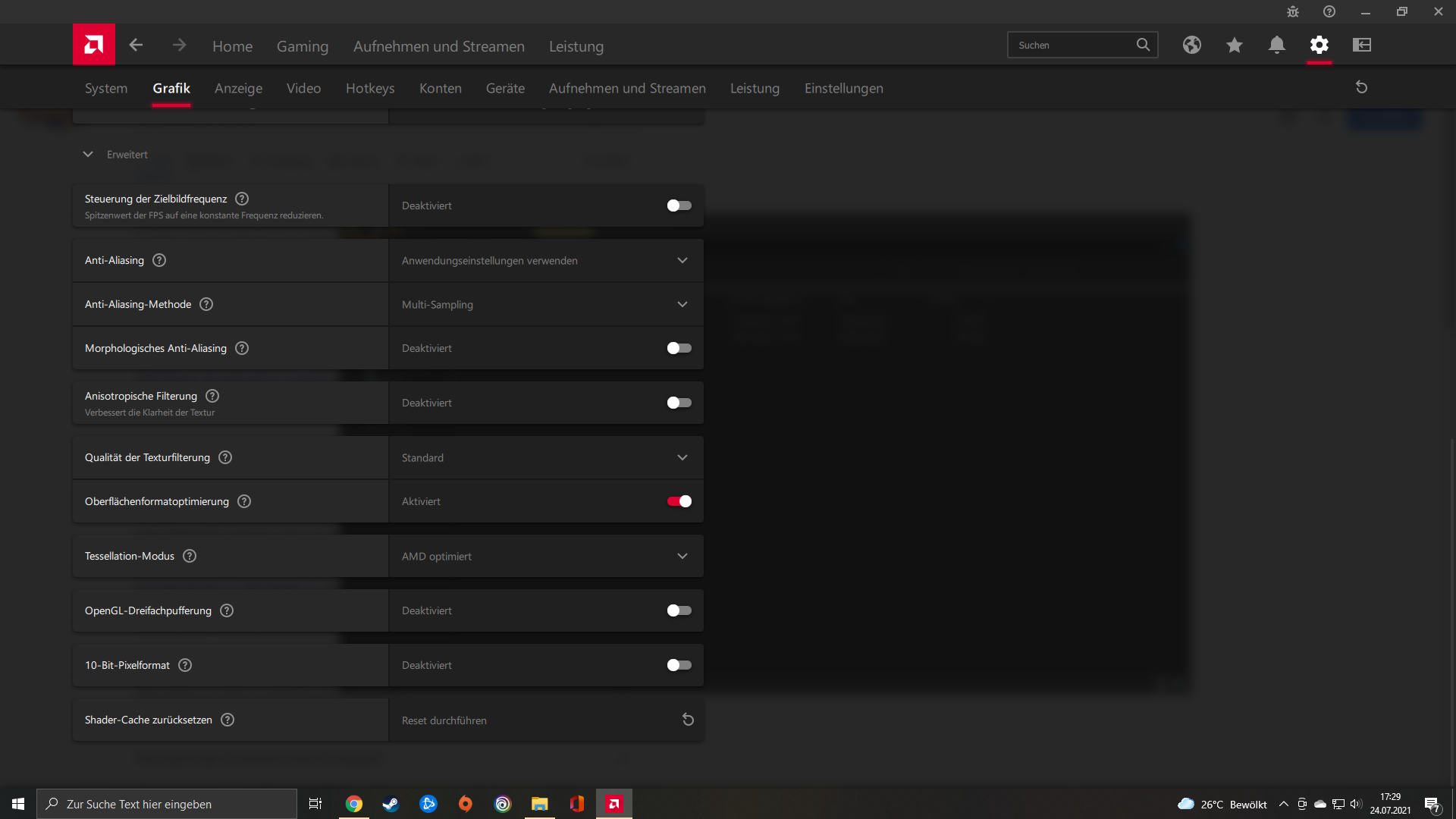Enable Morphologisches Anti-Aliasing toggle
Viewport: 1456px width, 819px height.
[679, 348]
